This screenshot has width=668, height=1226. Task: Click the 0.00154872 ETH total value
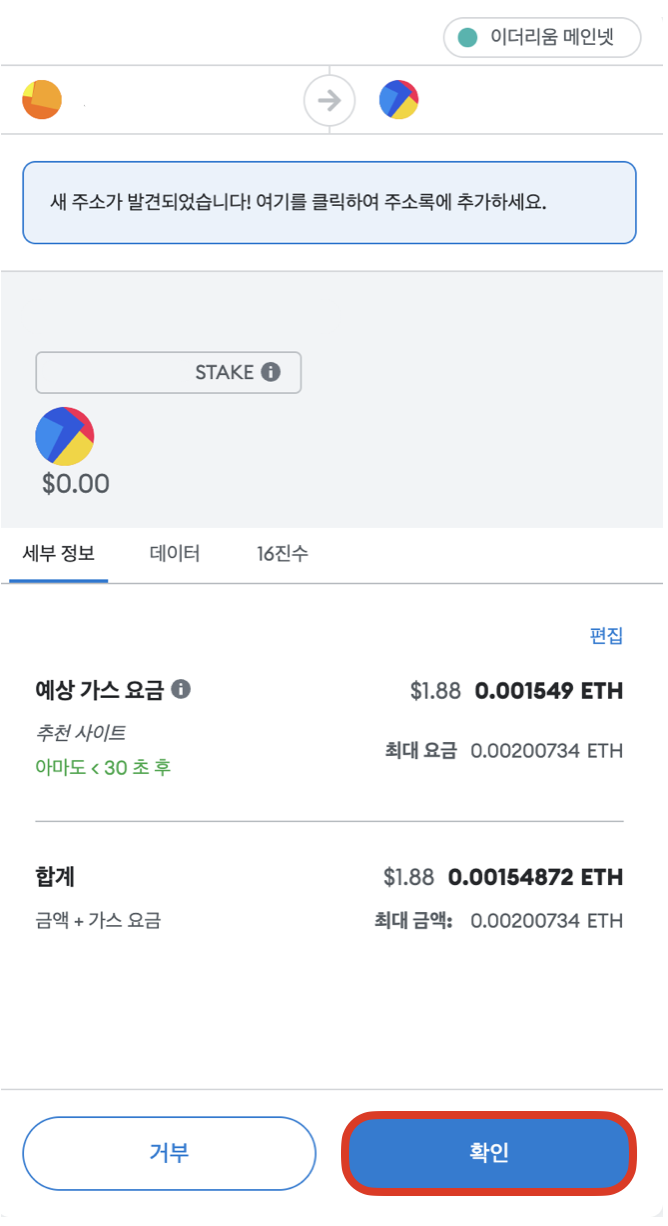coord(536,877)
